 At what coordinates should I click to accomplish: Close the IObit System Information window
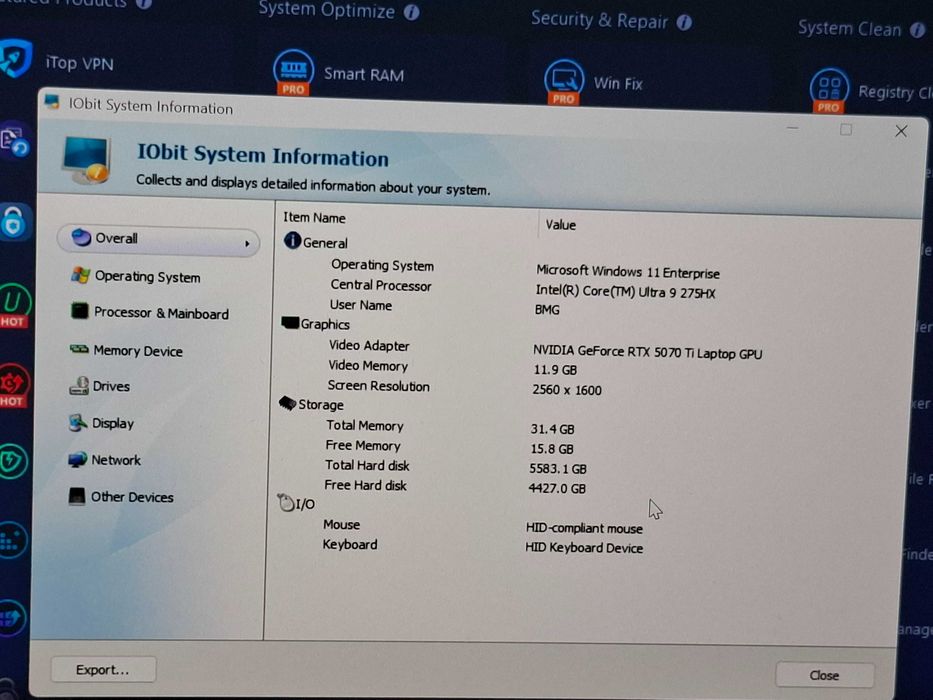click(x=901, y=131)
